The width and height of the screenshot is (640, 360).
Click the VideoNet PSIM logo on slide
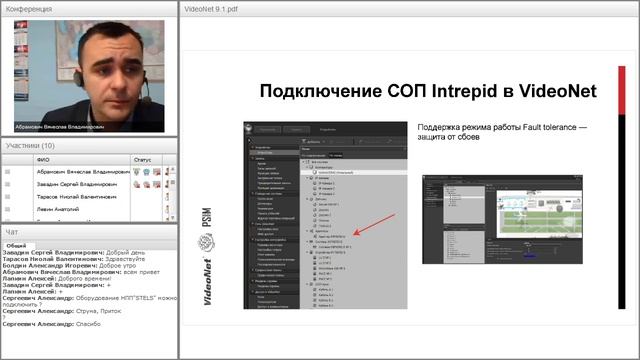point(207,256)
